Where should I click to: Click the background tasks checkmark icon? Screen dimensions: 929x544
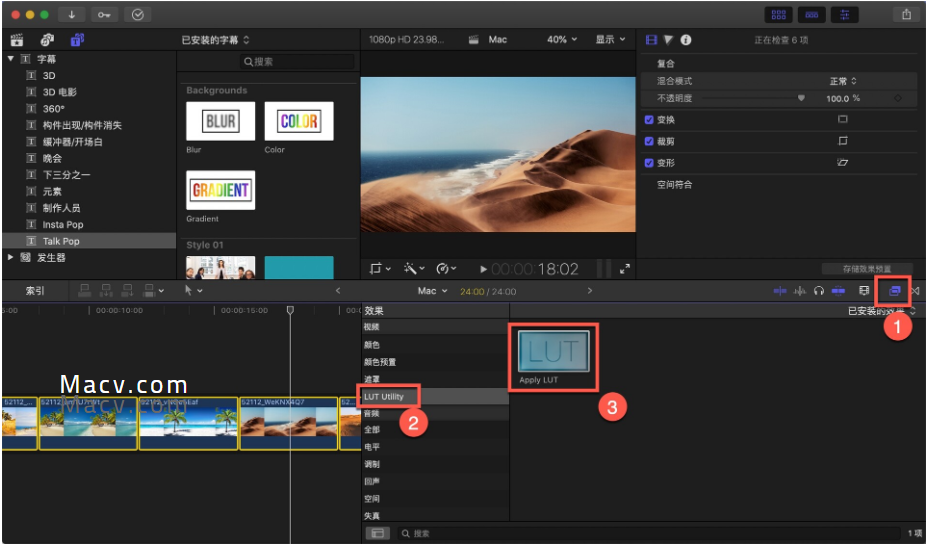[137, 14]
